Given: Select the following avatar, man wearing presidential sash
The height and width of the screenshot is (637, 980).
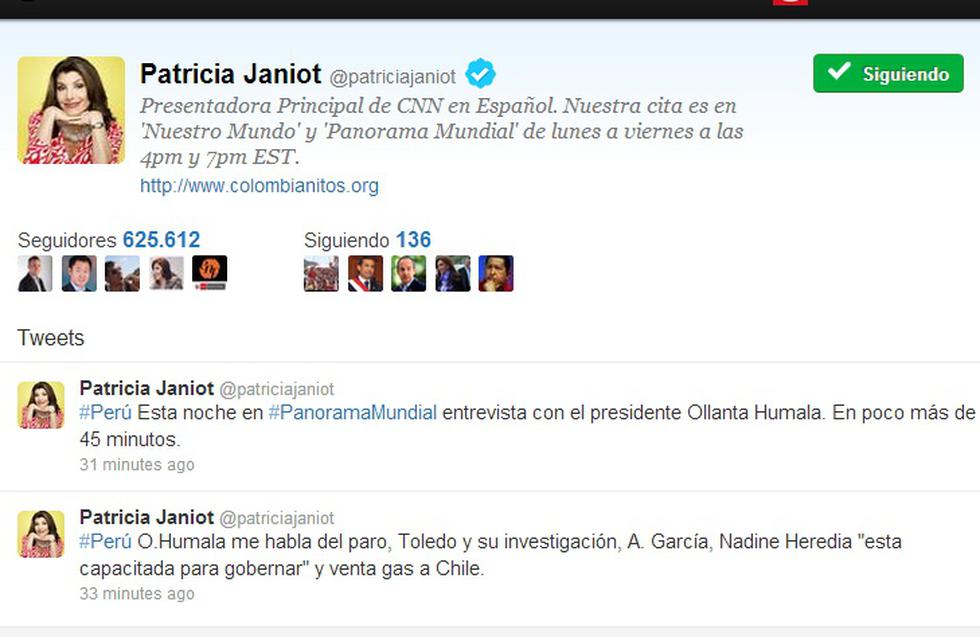Looking at the screenshot, I should click(365, 273).
